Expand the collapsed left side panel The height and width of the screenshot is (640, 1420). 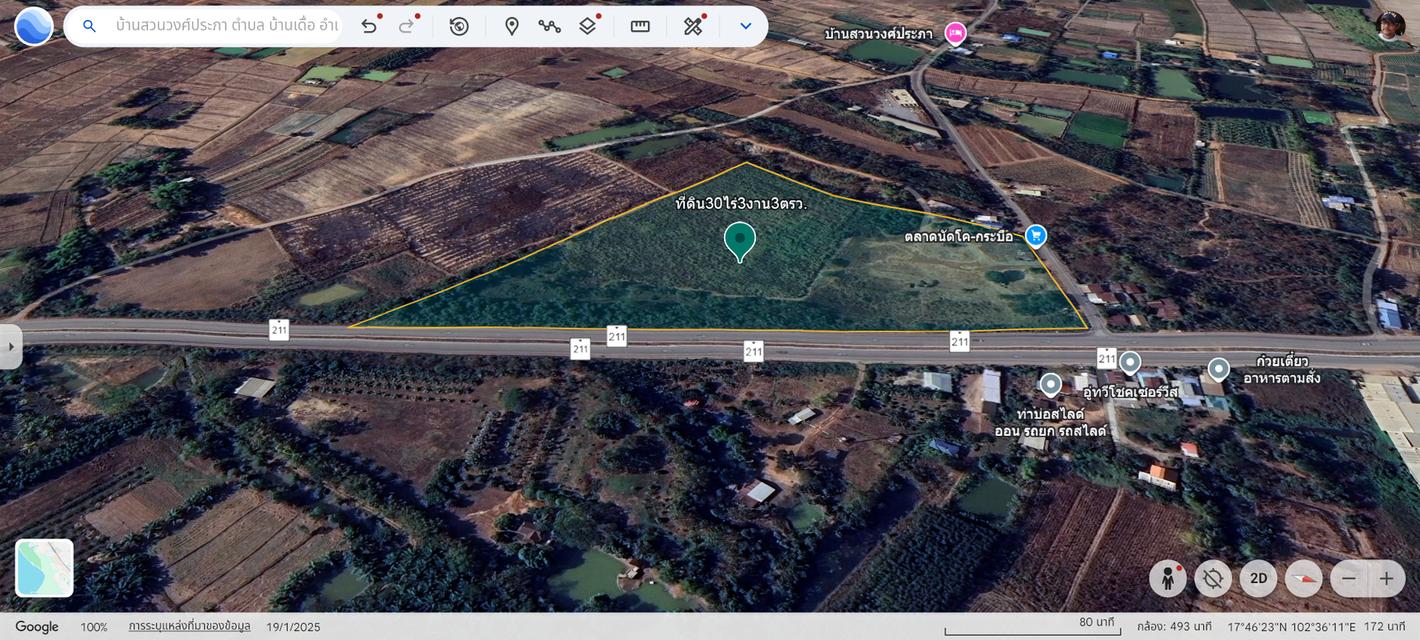11,347
